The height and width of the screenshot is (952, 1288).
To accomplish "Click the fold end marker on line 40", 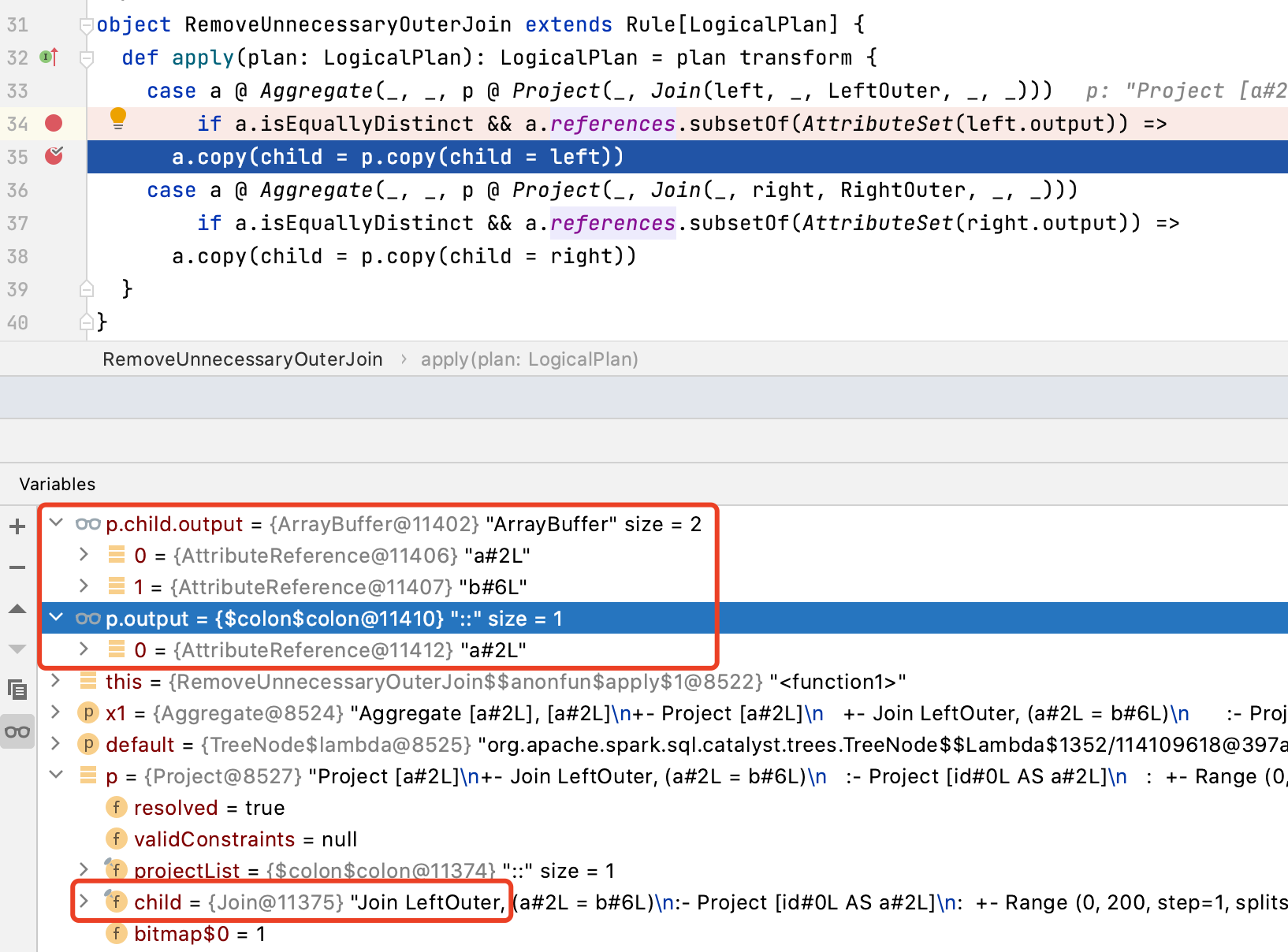I will 87,322.
